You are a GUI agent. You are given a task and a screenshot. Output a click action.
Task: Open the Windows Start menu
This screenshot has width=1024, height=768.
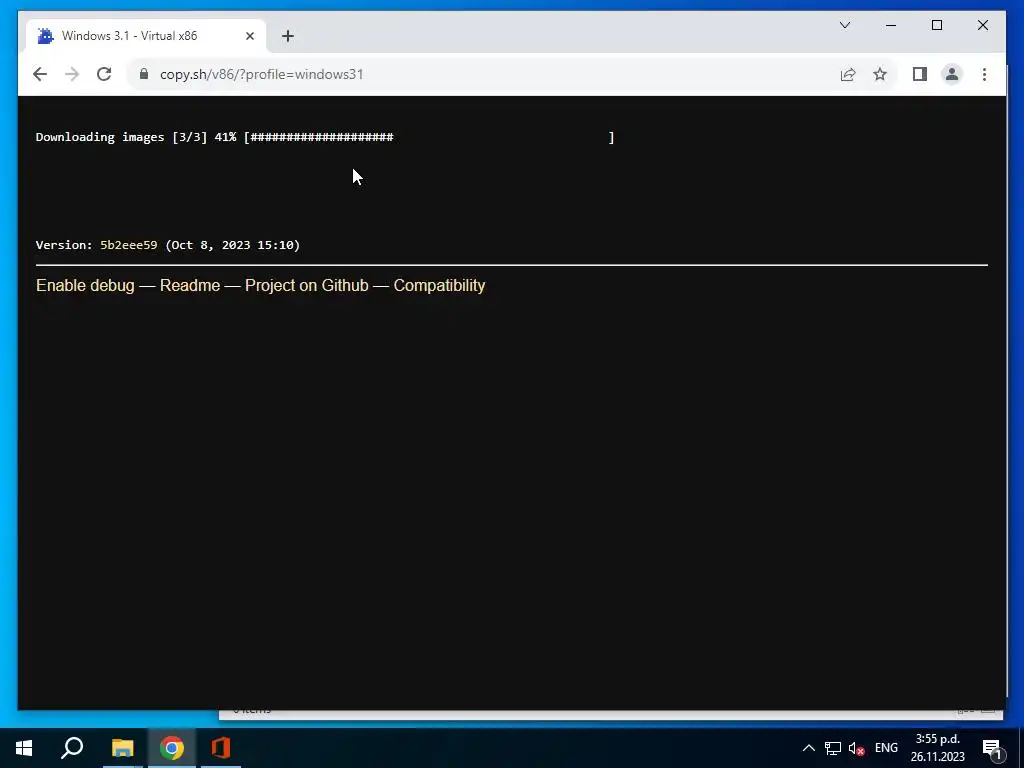pos(24,748)
